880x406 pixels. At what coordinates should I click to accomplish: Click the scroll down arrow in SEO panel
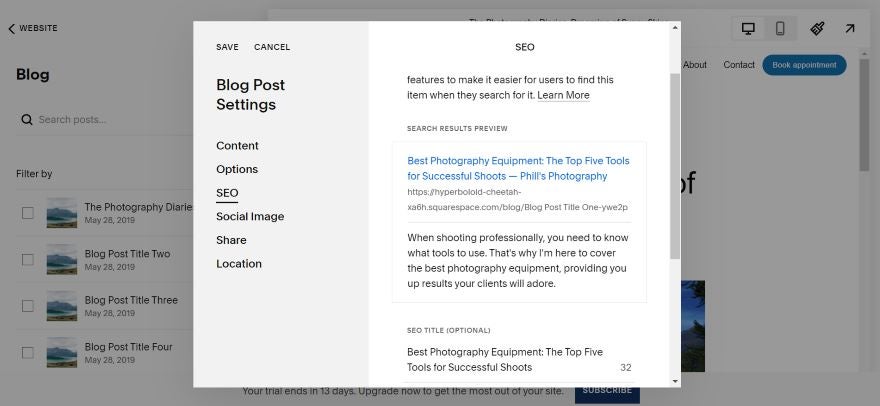[675, 382]
